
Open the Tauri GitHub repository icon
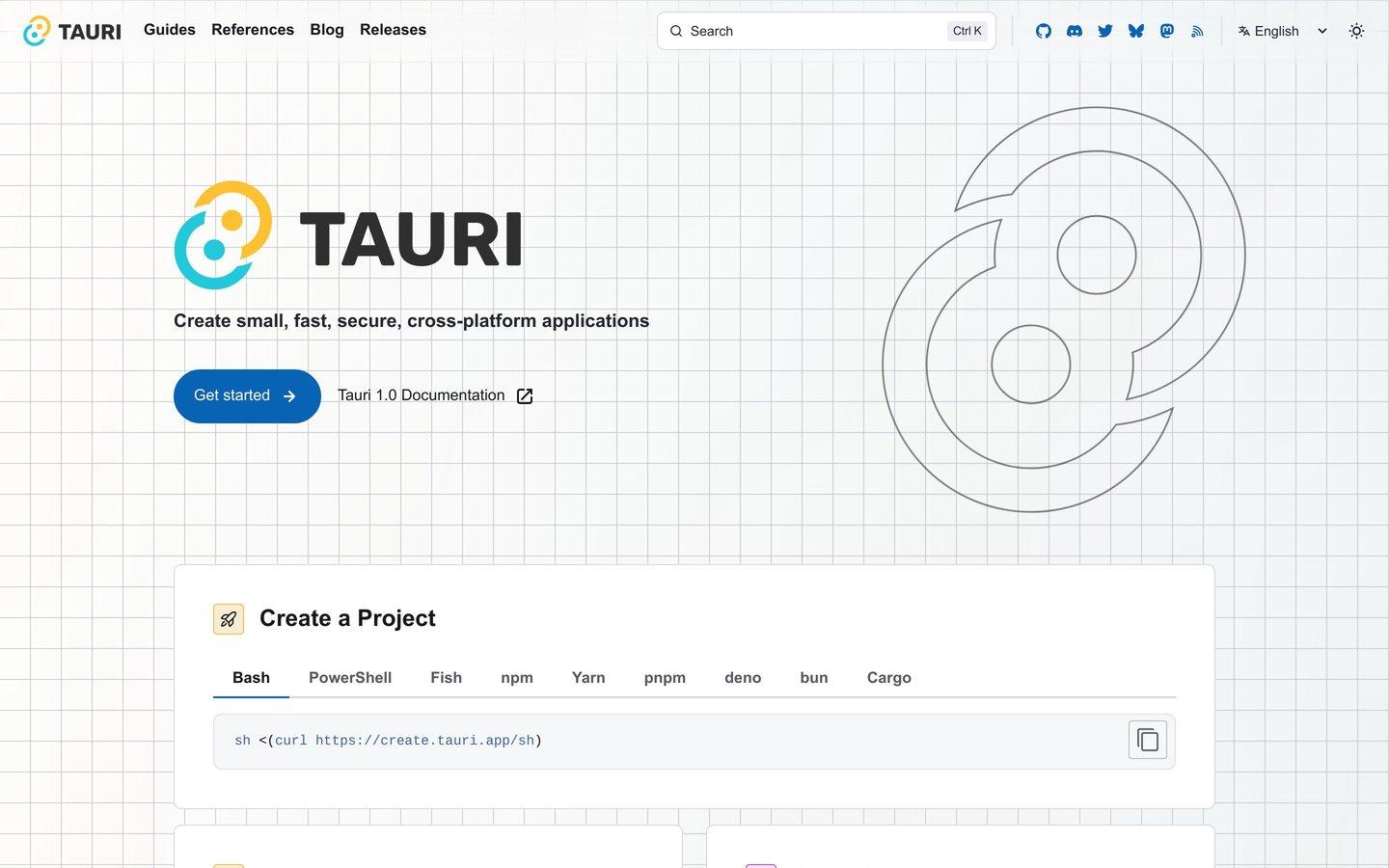pyautogui.click(x=1044, y=31)
